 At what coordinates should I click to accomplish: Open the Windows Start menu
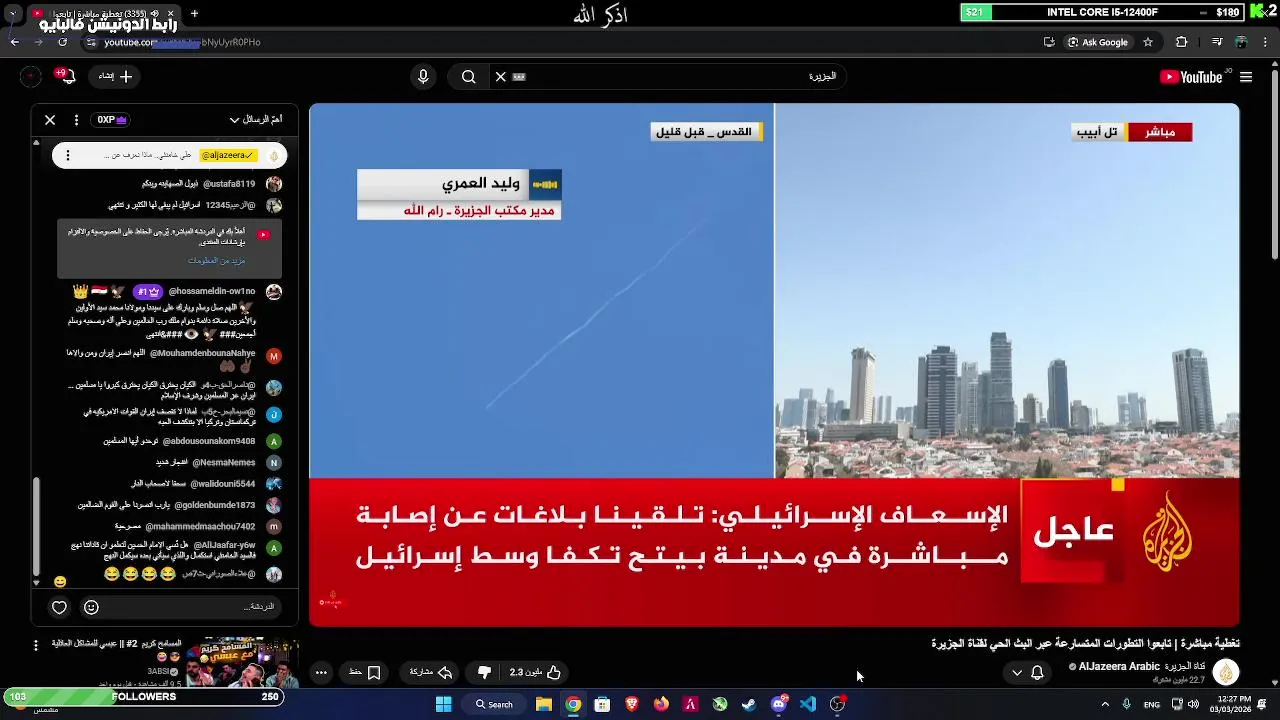(x=444, y=704)
